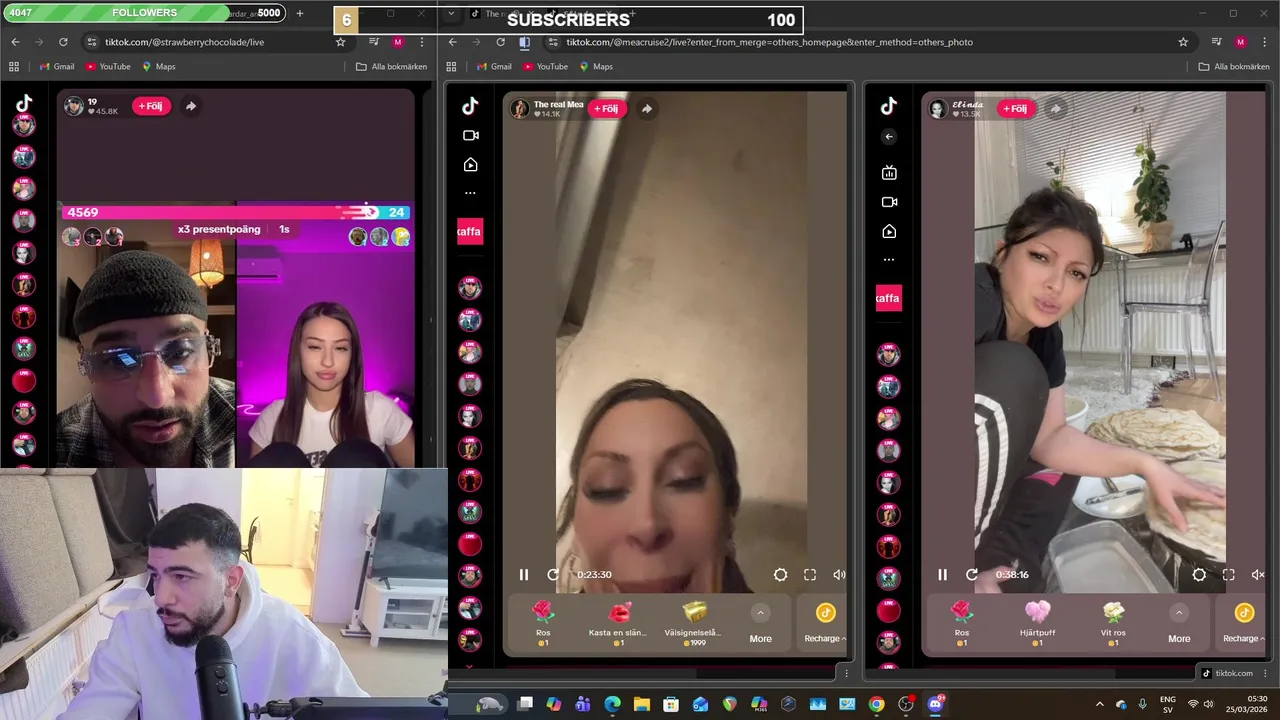Open Gmail bookmark in right window
This screenshot has width=1280, height=720.
pos(494,66)
